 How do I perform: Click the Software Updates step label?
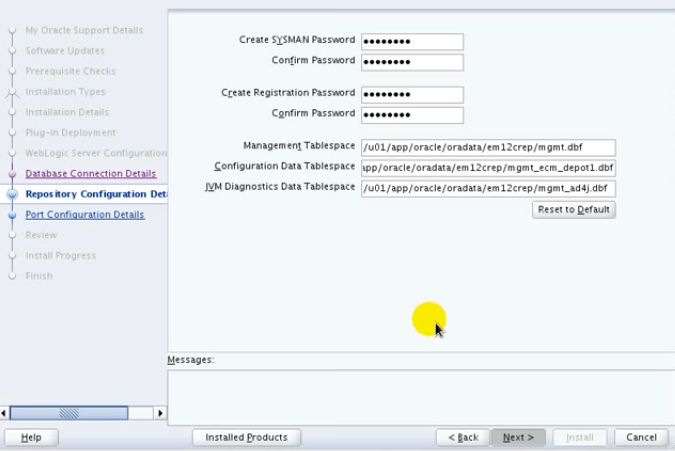[x=65, y=51]
